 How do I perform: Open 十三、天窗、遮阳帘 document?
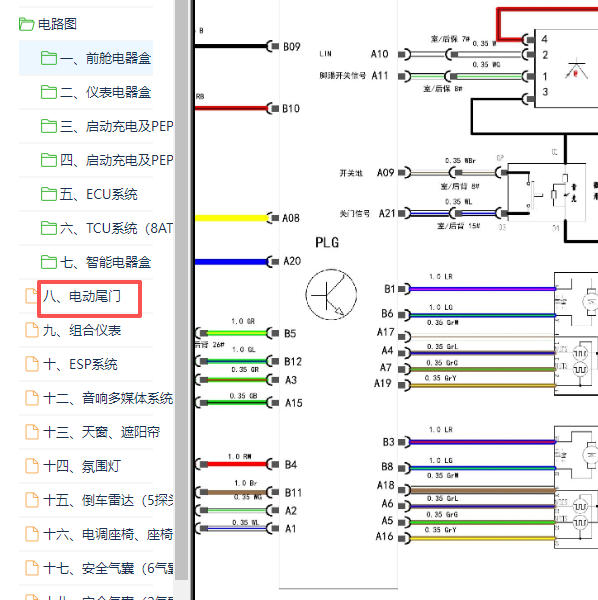click(x=101, y=432)
